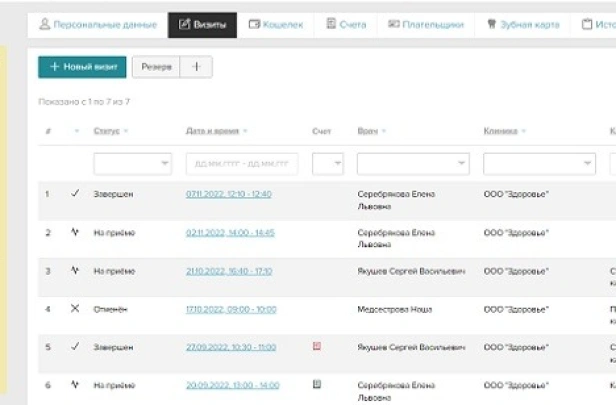Click the completed checkmark icon in row 5
This screenshot has width=616, height=405.
(75, 346)
